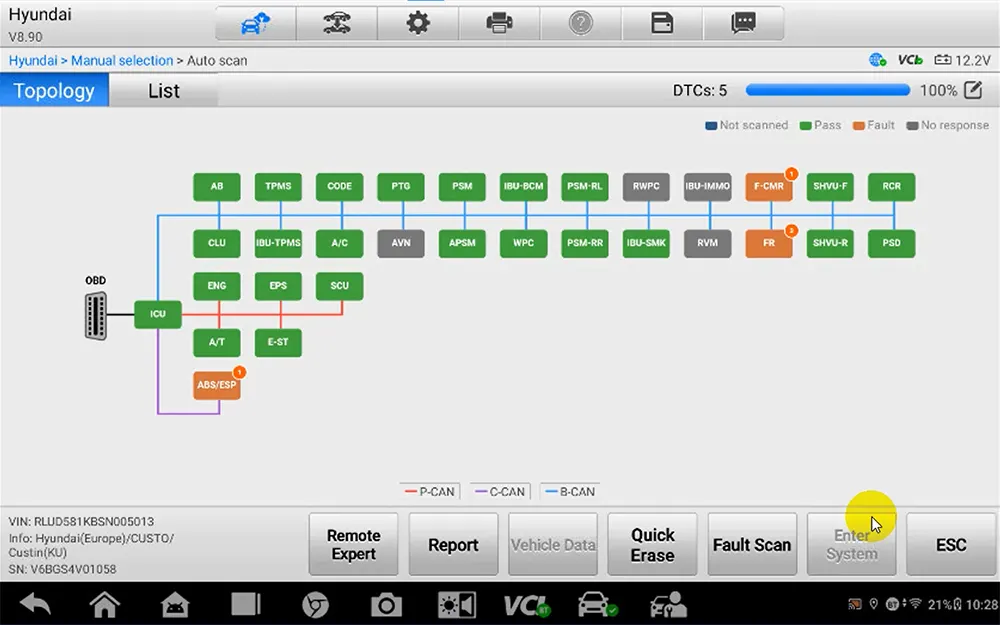1000x625 pixels.
Task: Select the CLU cluster module
Action: pyautogui.click(x=217, y=243)
